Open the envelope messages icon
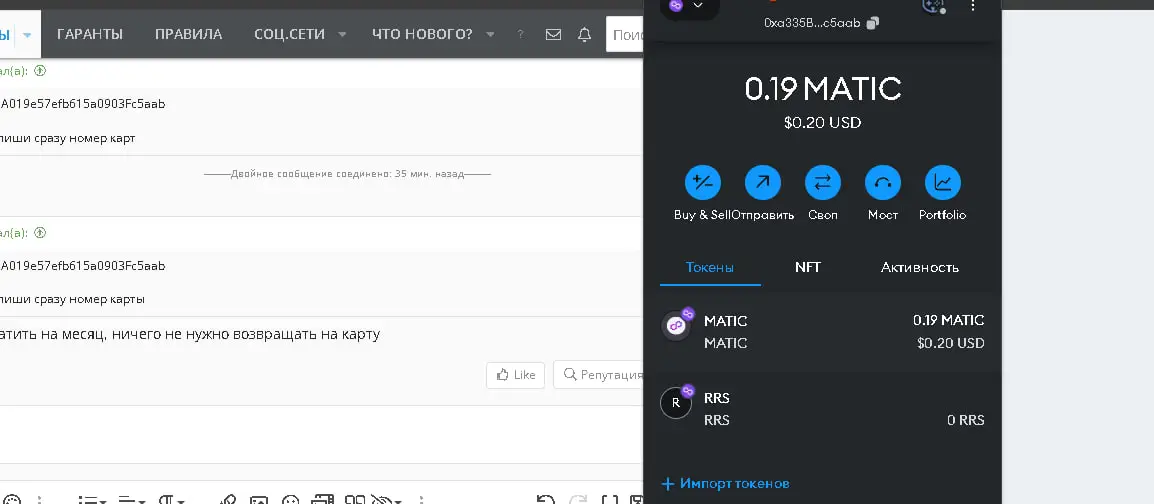The height and width of the screenshot is (504, 1154). tap(553, 35)
